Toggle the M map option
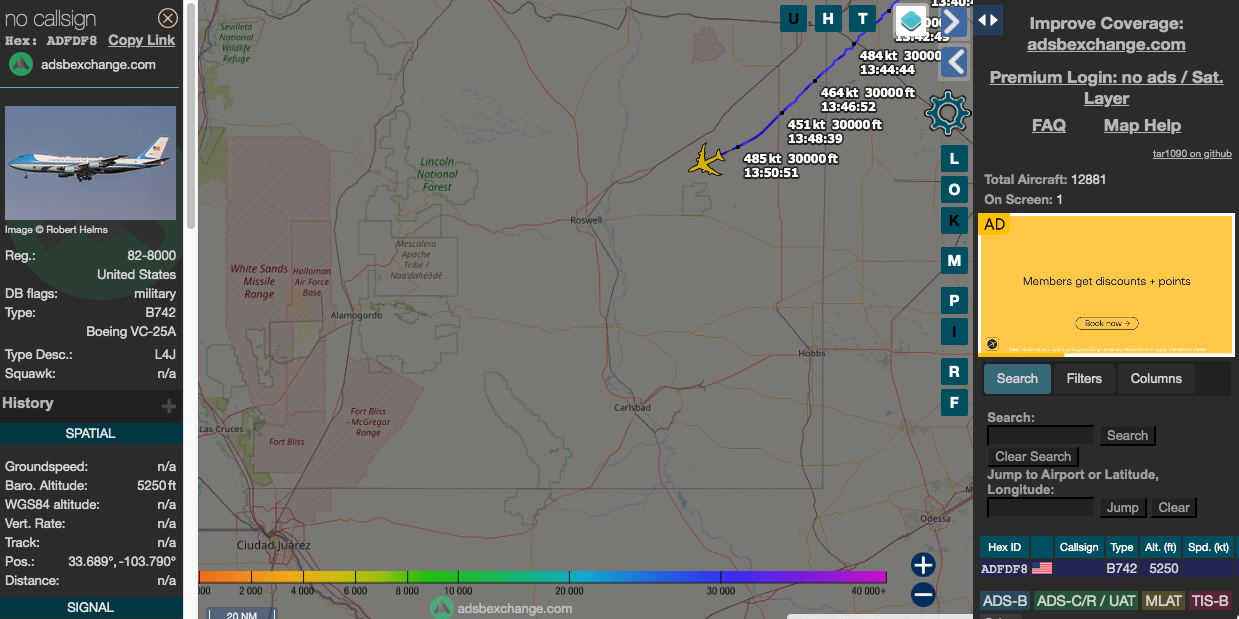The width and height of the screenshot is (1239, 619). click(x=954, y=261)
